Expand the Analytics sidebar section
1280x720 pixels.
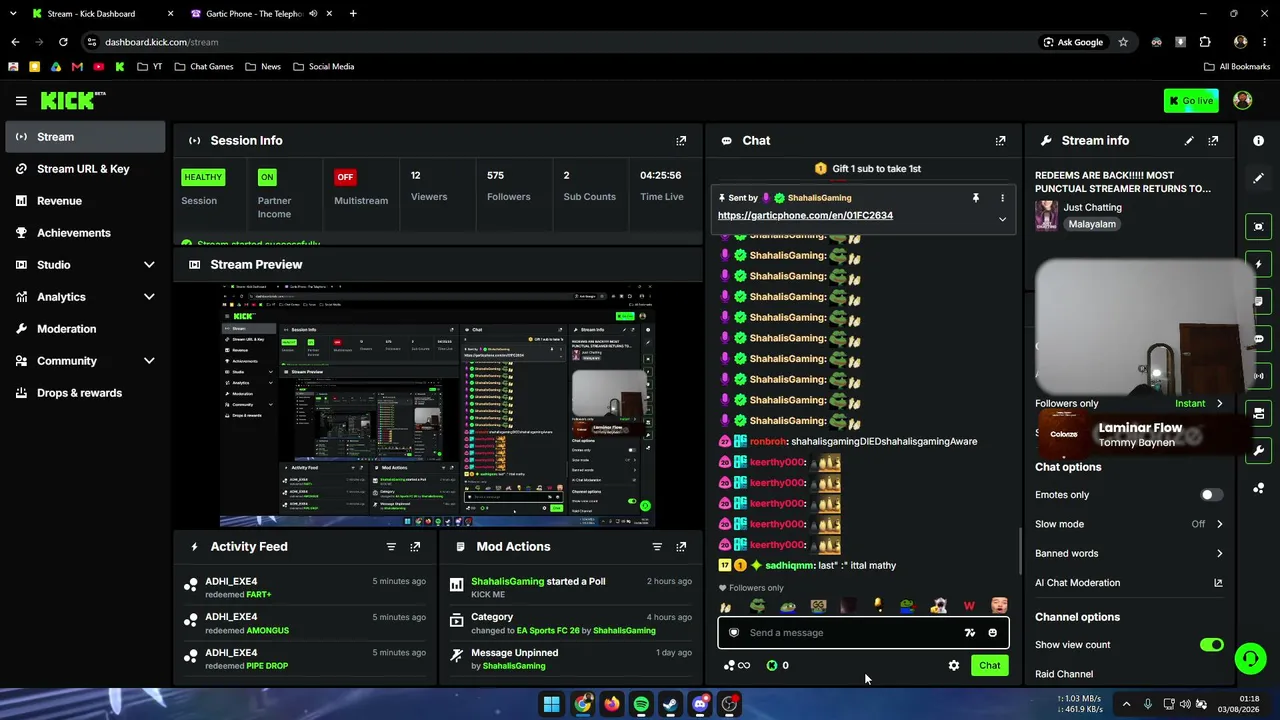click(149, 297)
